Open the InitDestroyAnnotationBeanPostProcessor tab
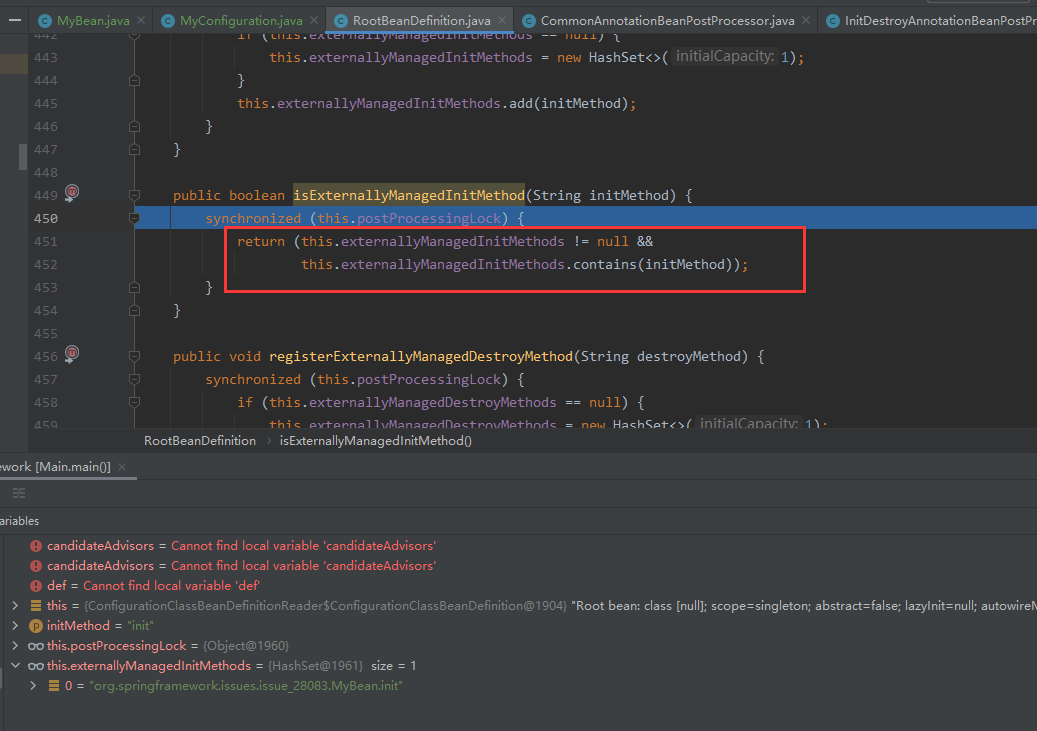The height and width of the screenshot is (731, 1037). (940, 21)
